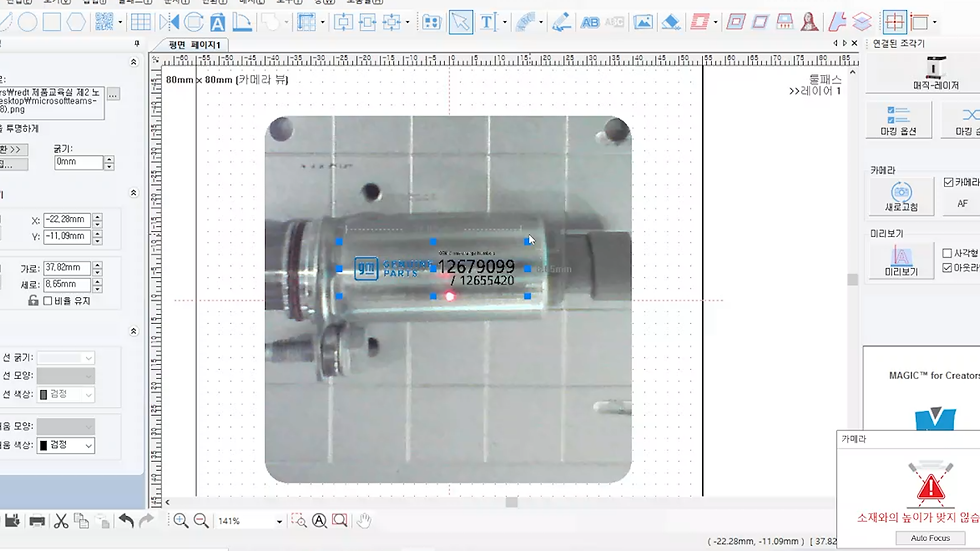Click the AB outlined text icon
Image resolution: width=980 pixels, height=551 pixels.
[x=589, y=22]
